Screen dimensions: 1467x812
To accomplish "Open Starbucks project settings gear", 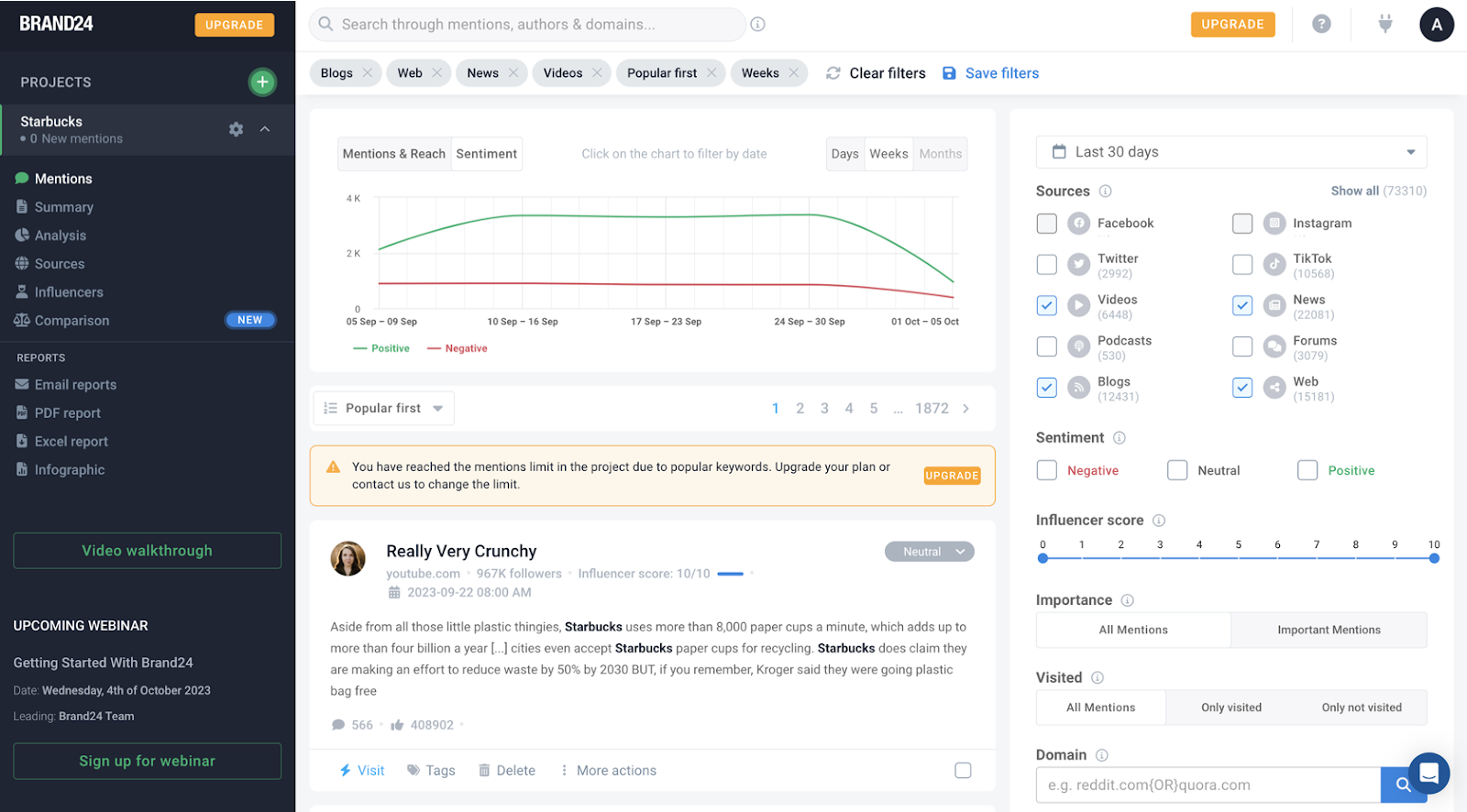I will tap(236, 129).
